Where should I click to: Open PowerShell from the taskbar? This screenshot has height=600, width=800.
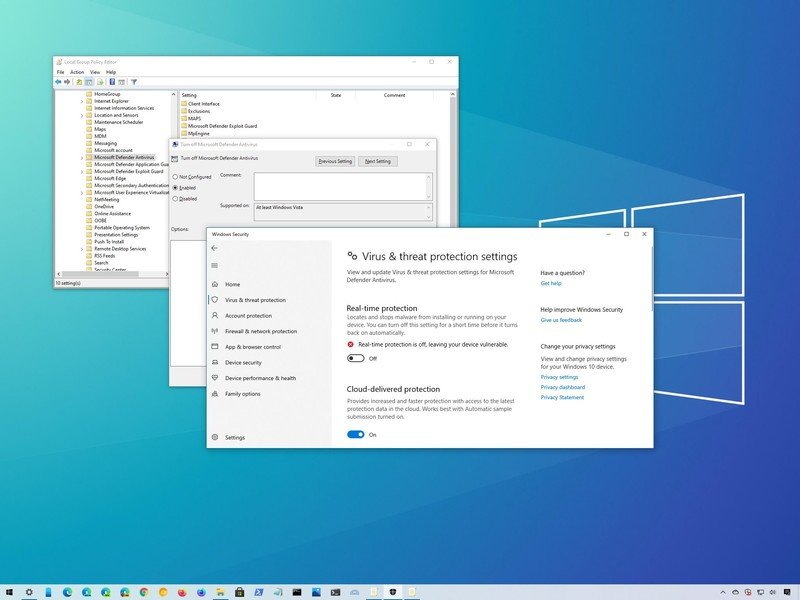259,592
